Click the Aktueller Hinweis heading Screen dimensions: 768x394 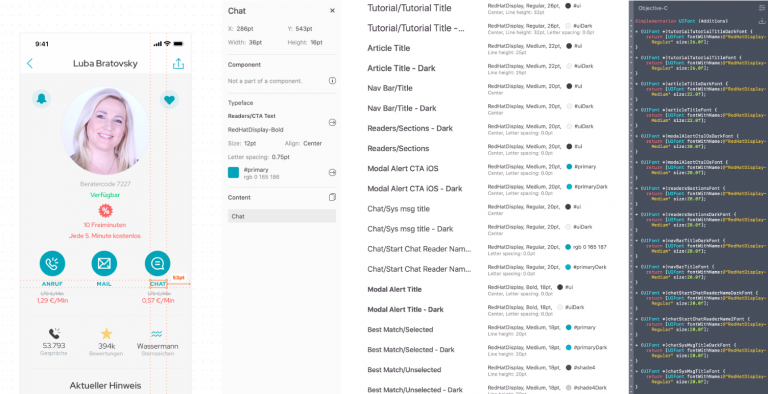[x=105, y=386]
